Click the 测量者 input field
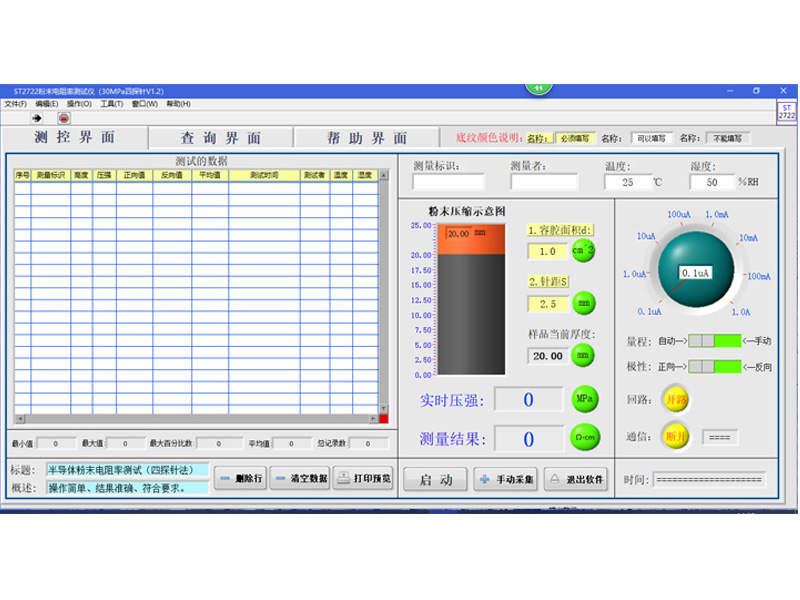The height and width of the screenshot is (600, 800). click(544, 182)
